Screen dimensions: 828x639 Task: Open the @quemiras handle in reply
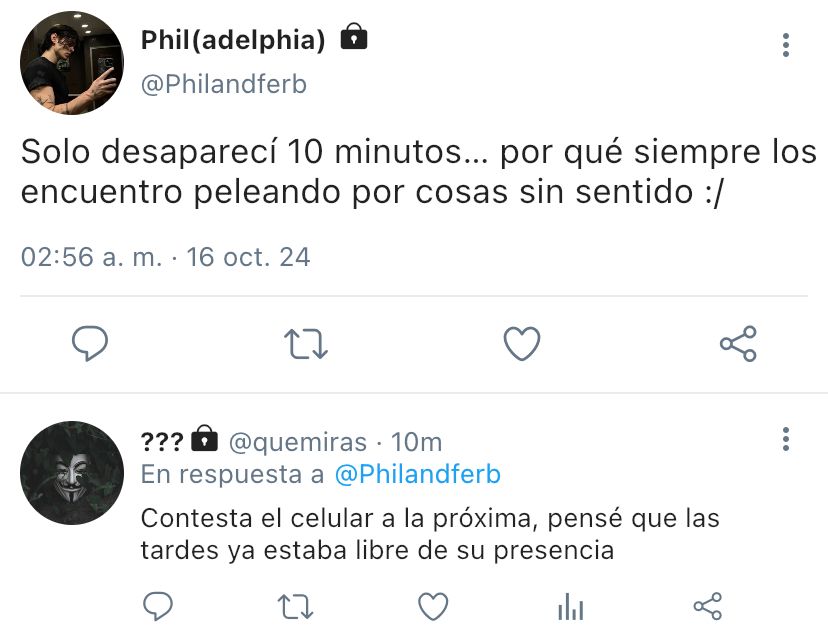tap(297, 442)
